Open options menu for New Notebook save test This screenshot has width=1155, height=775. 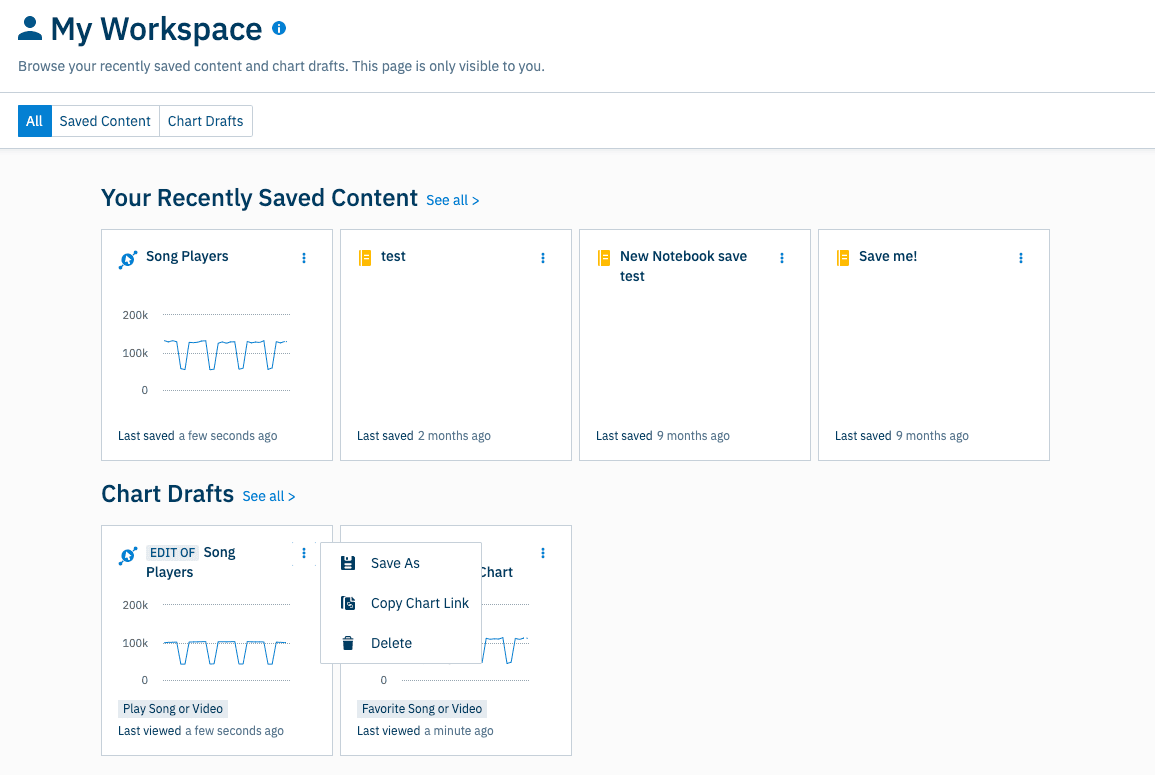click(782, 258)
